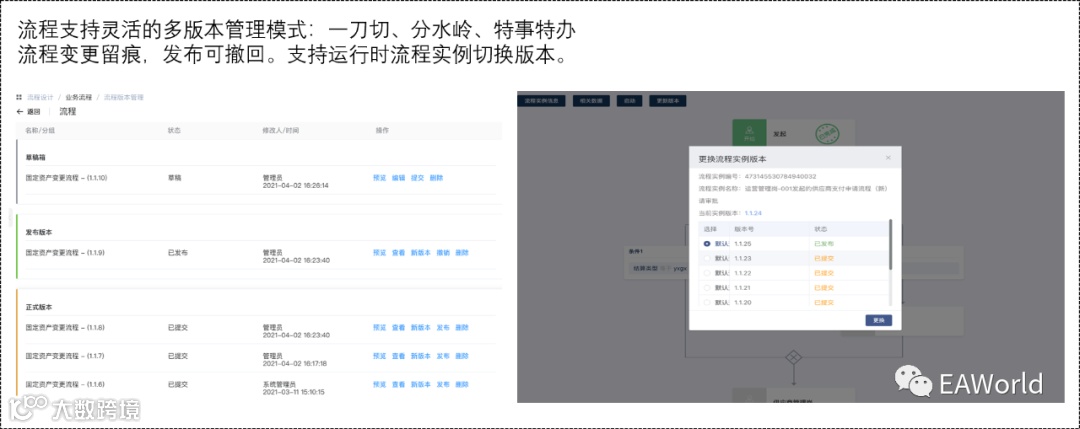Click the 更换 confirm button in the dialog

[x=878, y=320]
